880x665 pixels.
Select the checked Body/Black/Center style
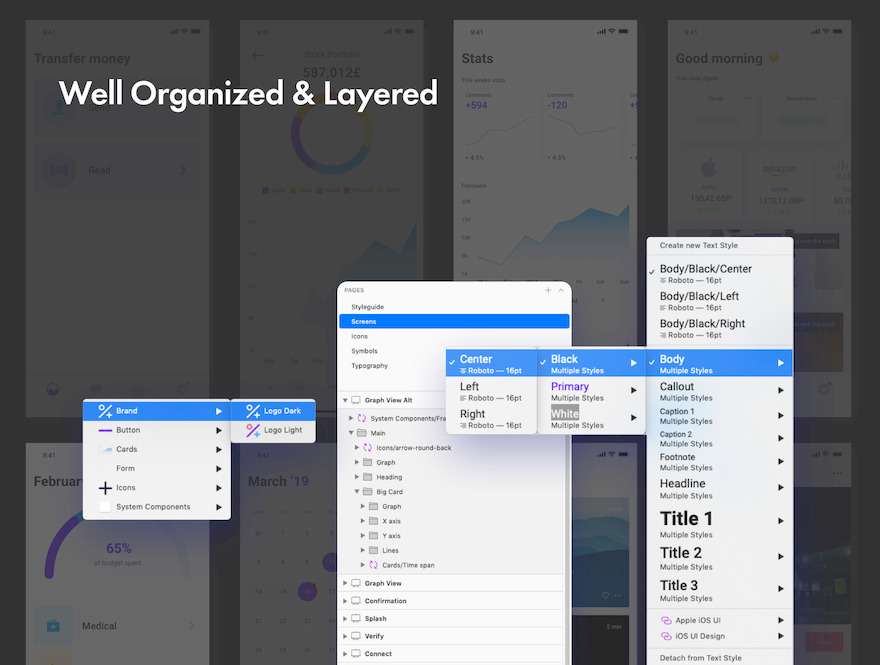[719, 273]
